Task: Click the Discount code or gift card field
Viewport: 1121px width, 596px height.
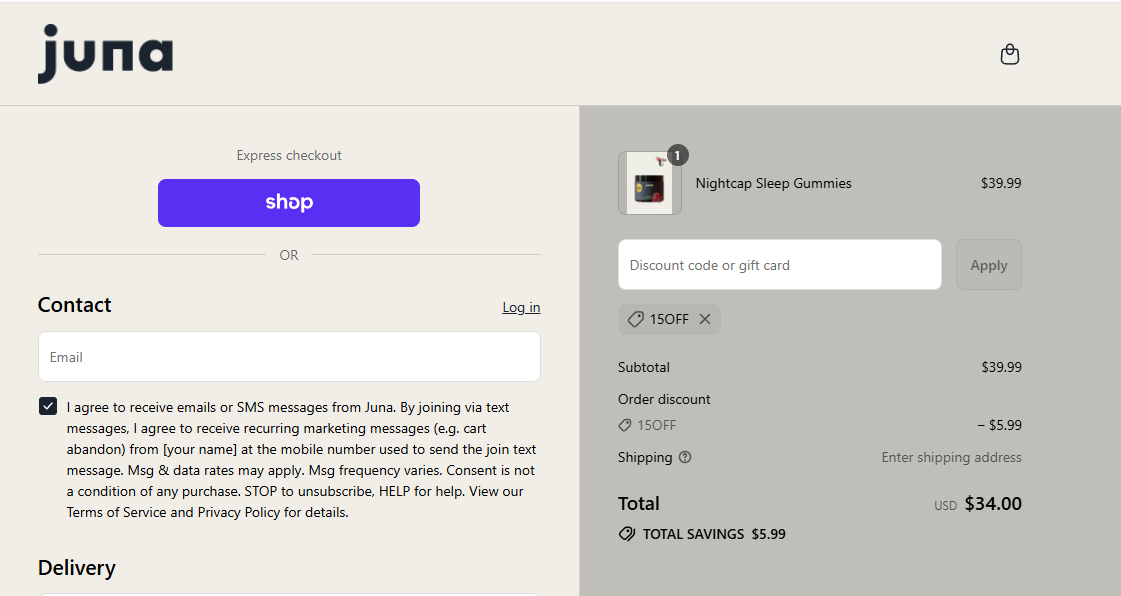Action: click(779, 265)
